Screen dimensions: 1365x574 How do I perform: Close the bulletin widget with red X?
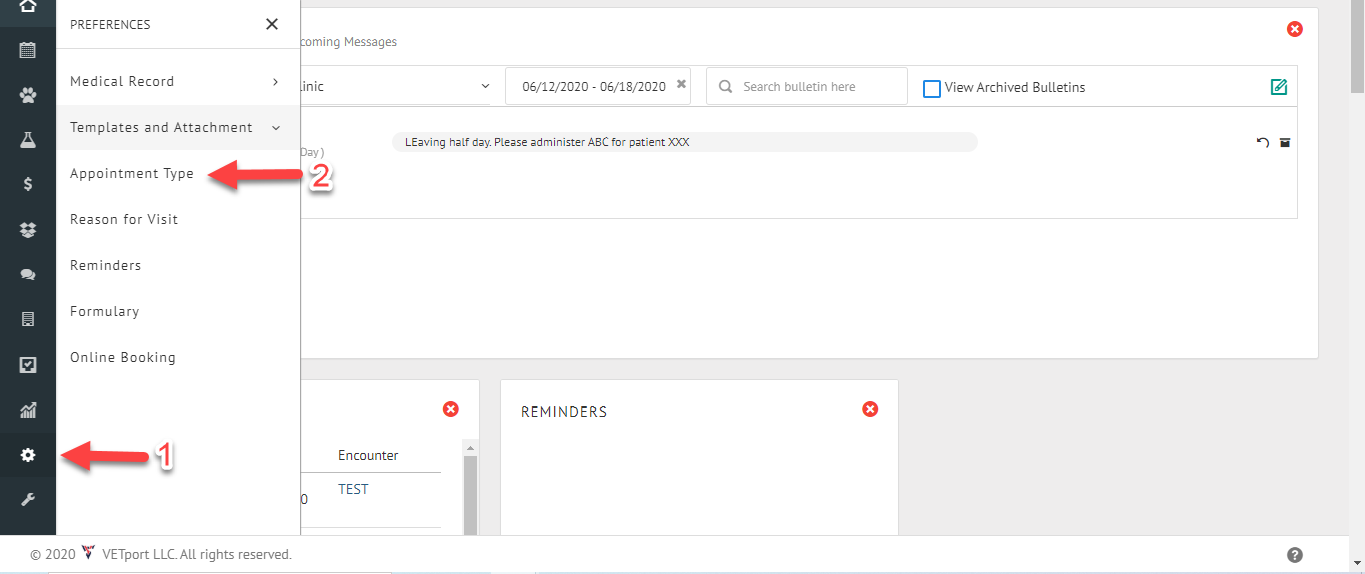(1295, 29)
